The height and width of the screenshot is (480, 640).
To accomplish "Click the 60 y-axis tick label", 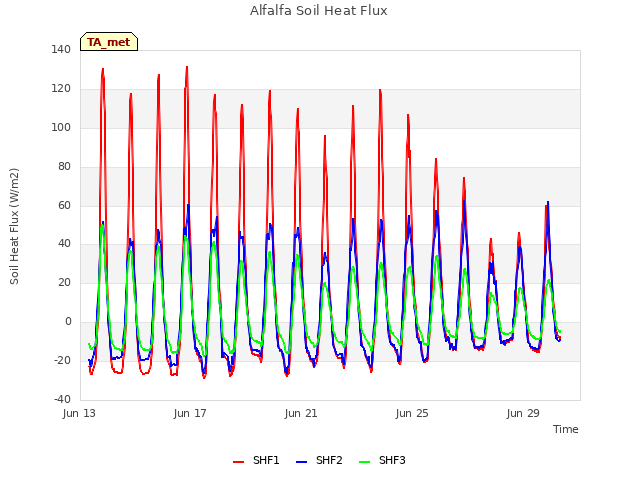I will click(64, 205).
